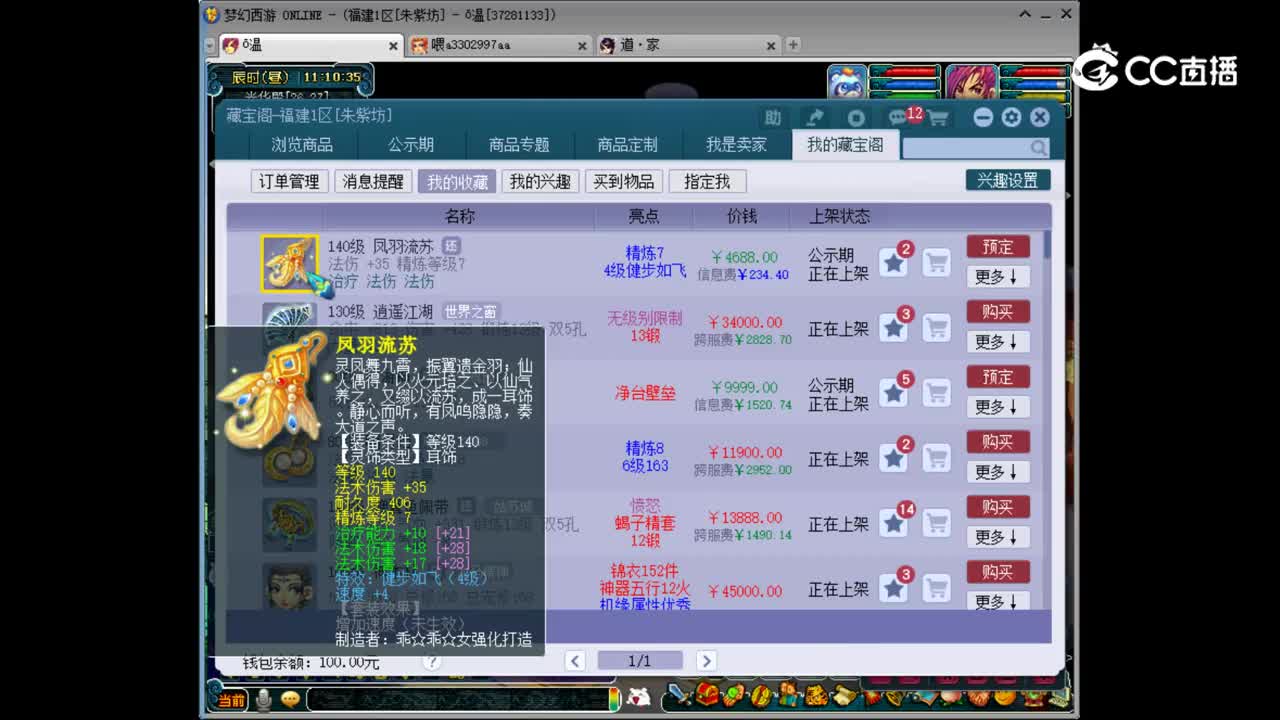The height and width of the screenshot is (720, 1280).
Task: Toggle favorite star for ¥11900.00 row
Action: tap(893, 458)
